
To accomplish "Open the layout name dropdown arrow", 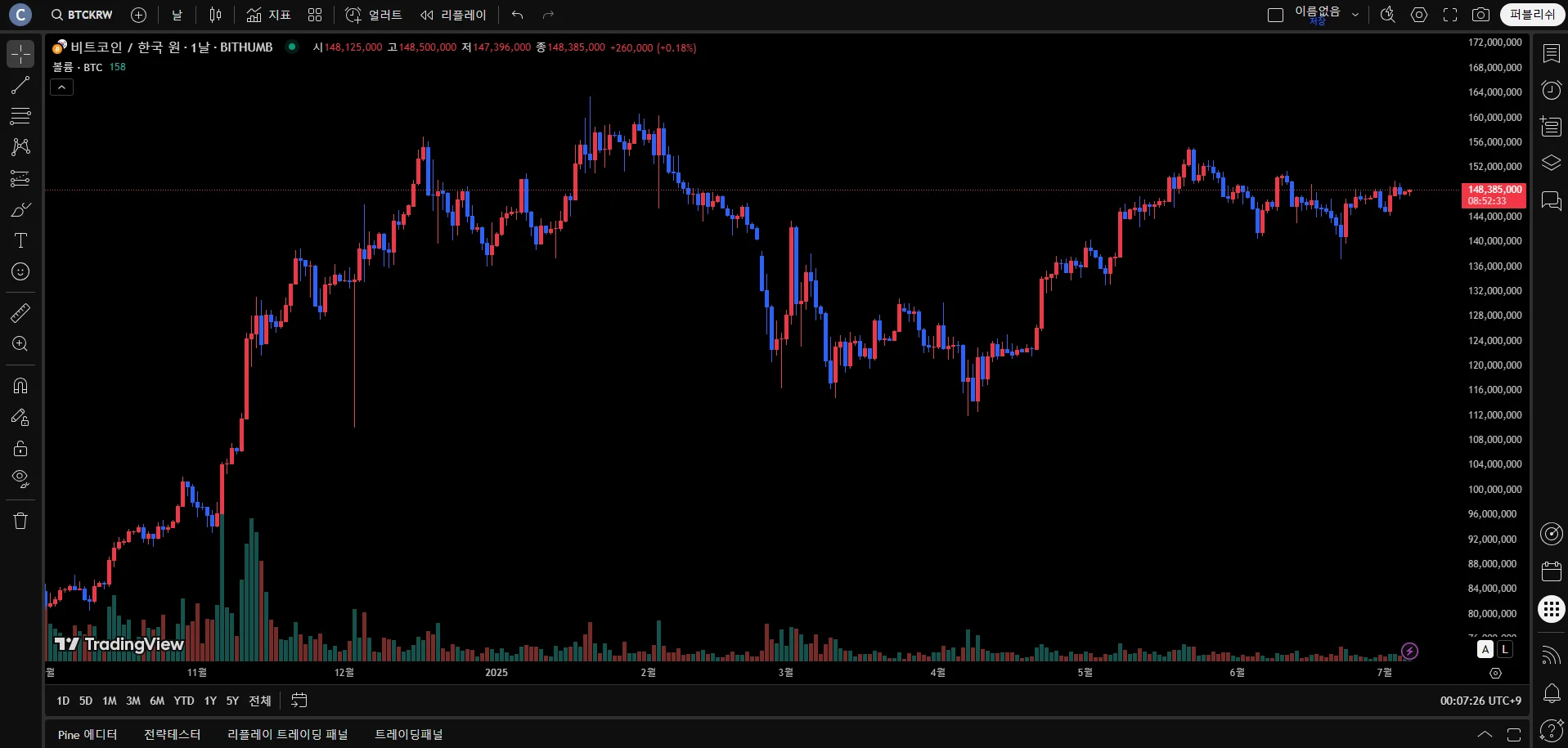I will [1355, 15].
